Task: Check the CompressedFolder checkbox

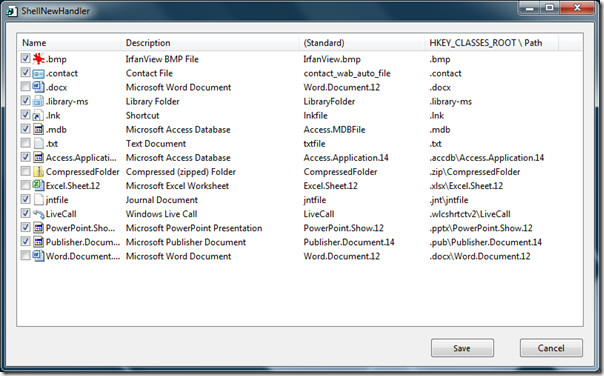Action: (x=25, y=171)
